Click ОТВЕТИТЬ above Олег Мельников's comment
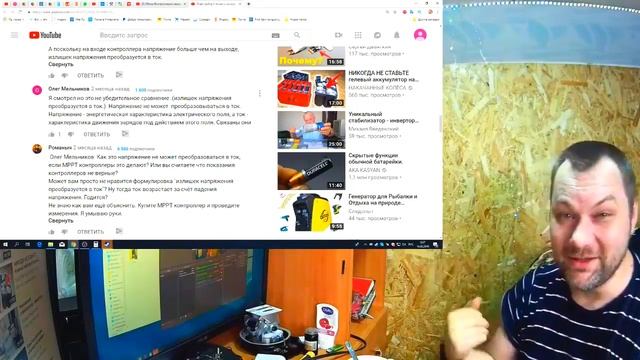 point(91,76)
